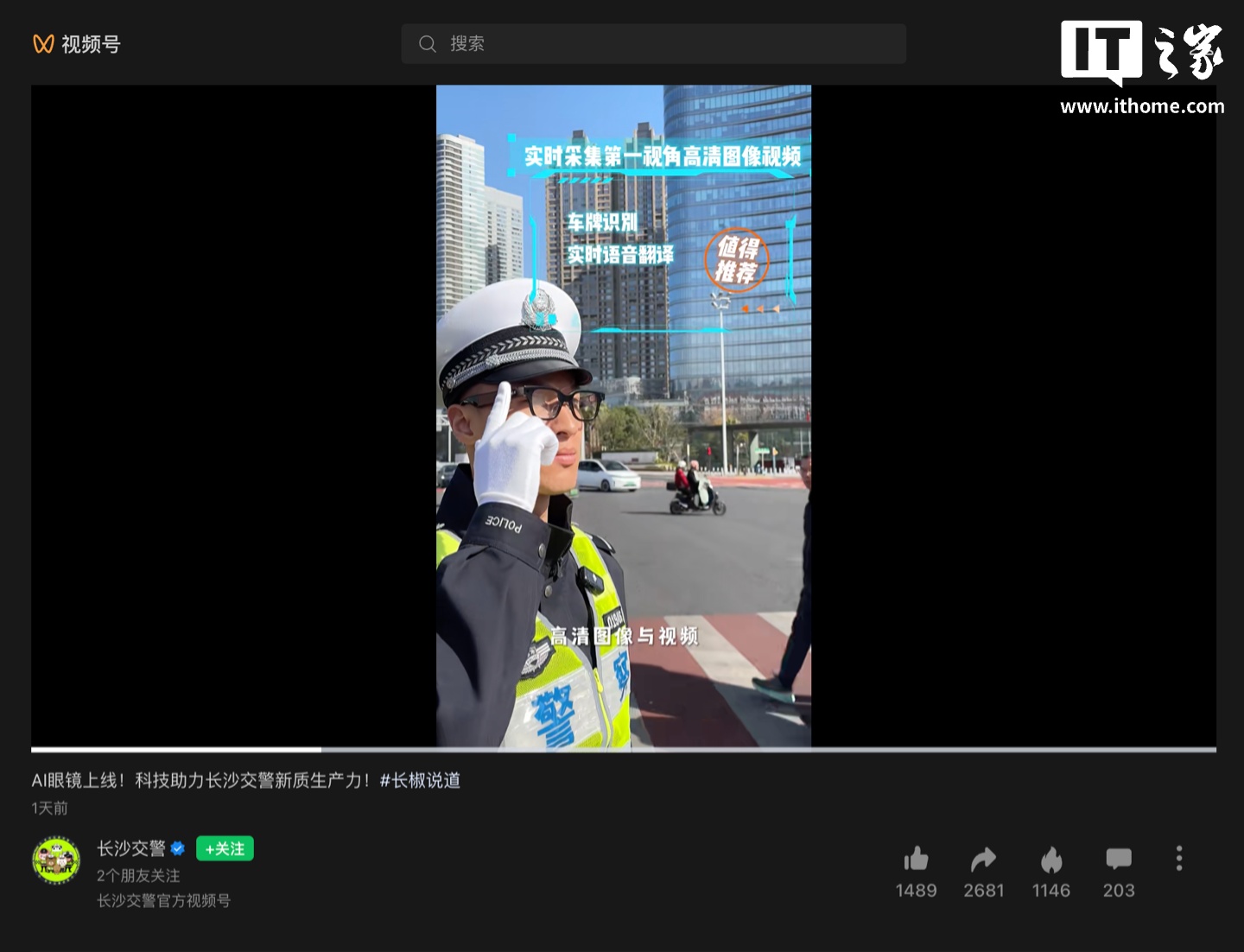Click the like count 1489 under the icon
The width and height of the screenshot is (1244, 952).
(917, 891)
